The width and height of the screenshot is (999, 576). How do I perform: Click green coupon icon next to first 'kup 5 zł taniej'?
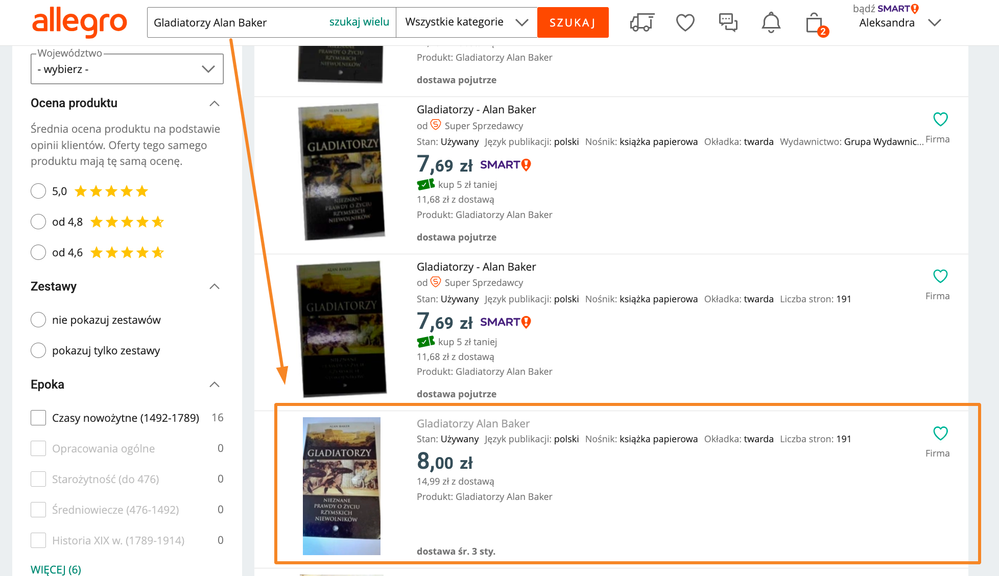point(426,185)
